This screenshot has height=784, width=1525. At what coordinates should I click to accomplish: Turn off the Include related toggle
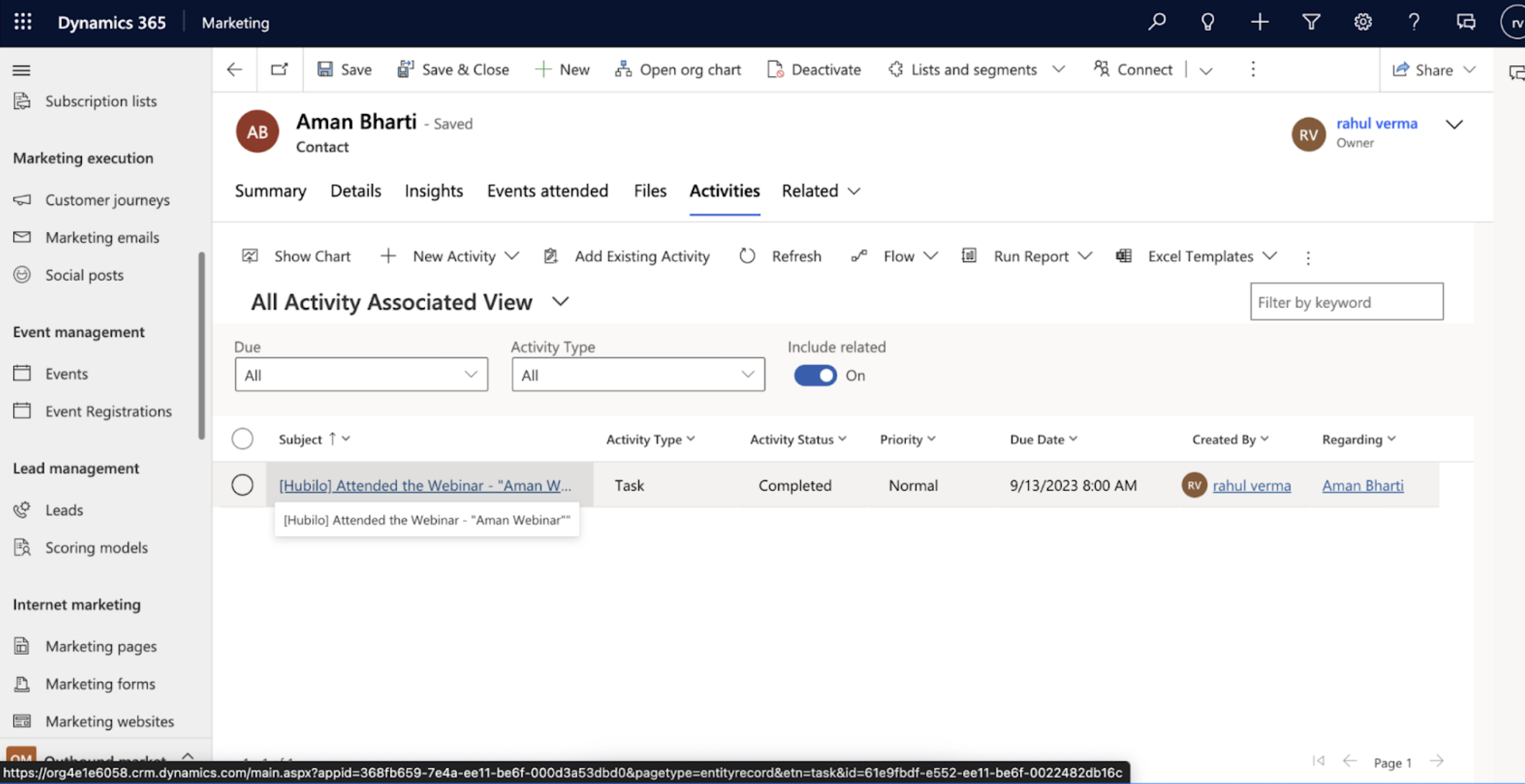tap(815, 375)
